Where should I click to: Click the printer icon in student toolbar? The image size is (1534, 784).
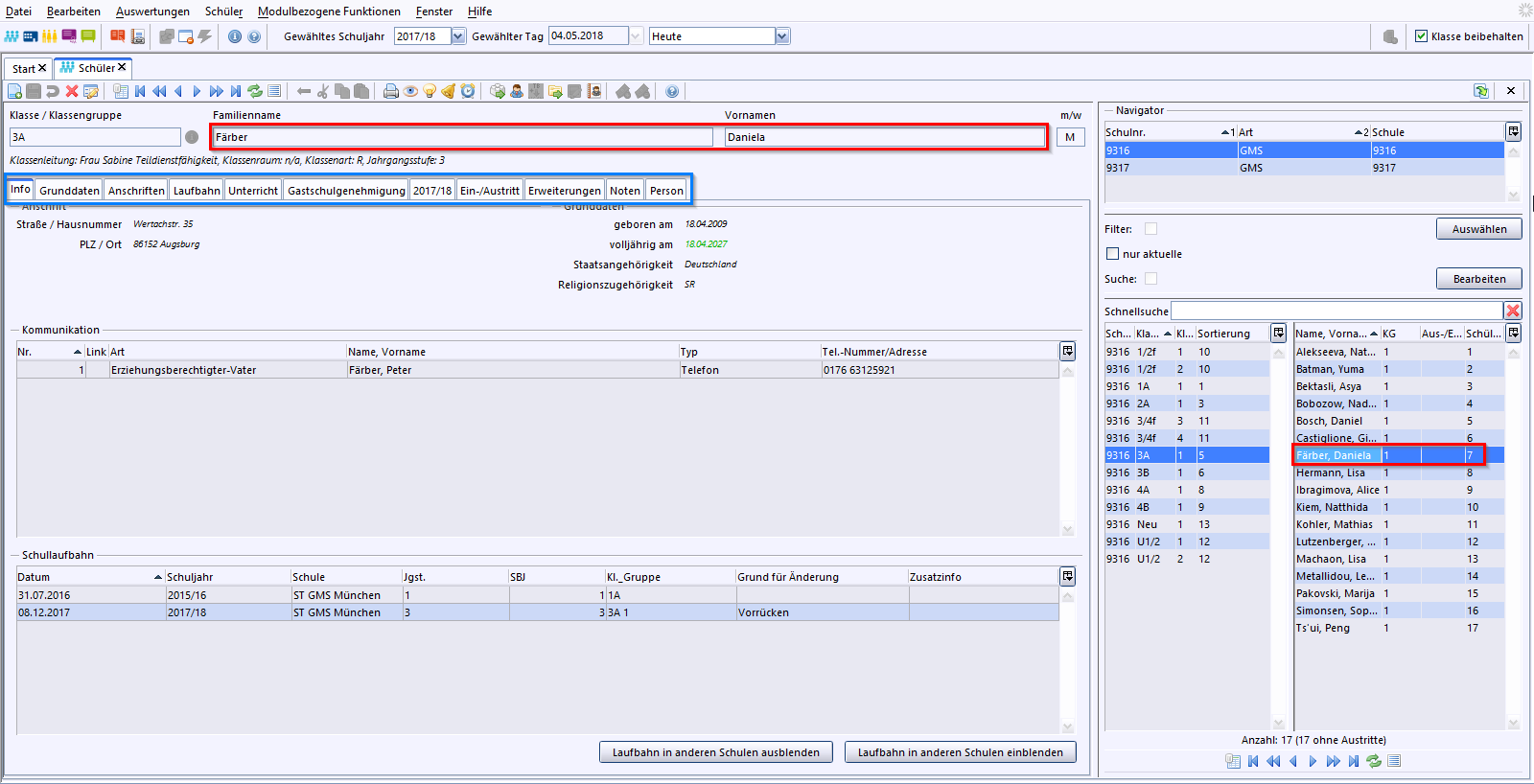[390, 91]
